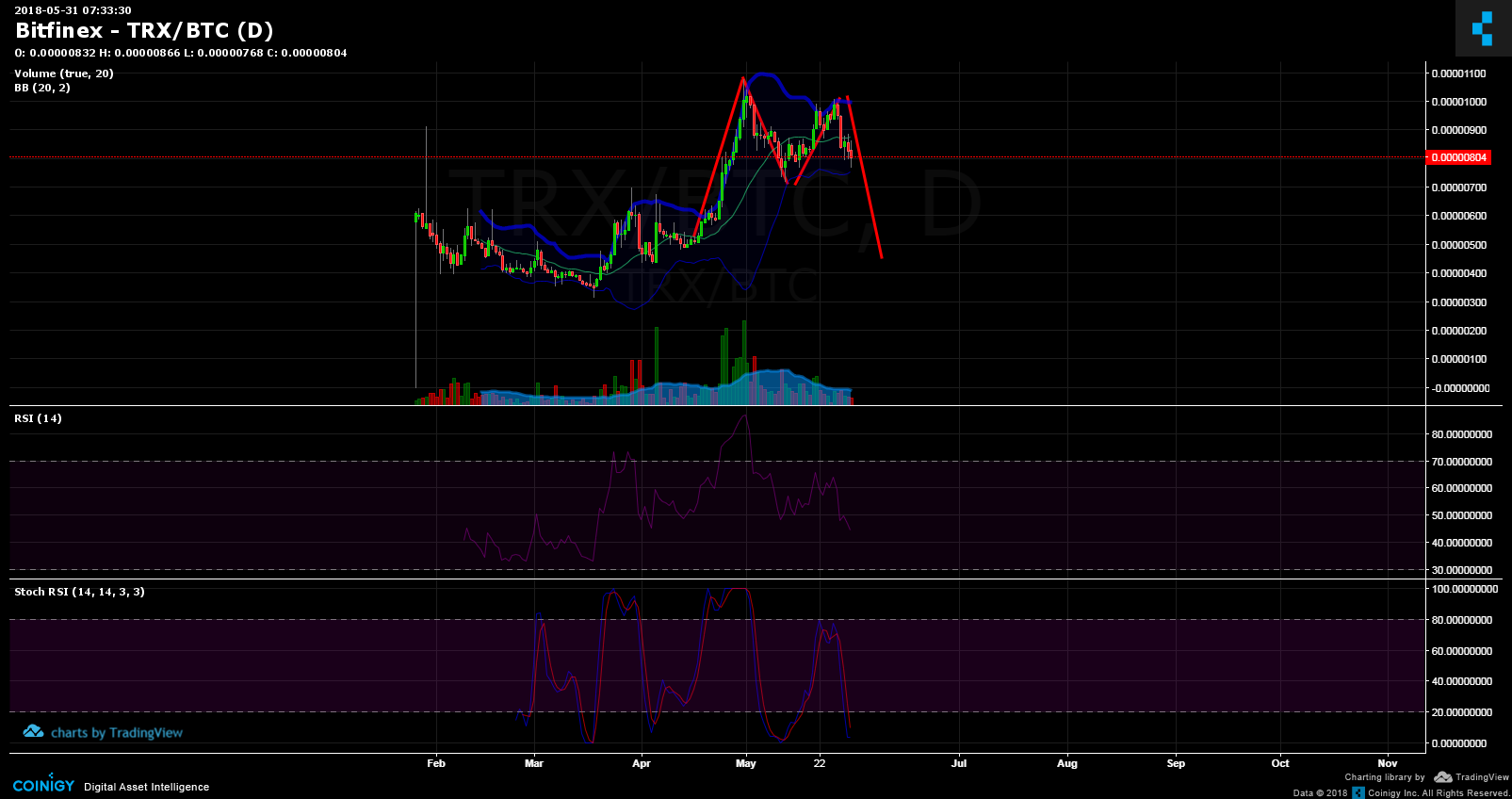Select the Stoch RSI (14, 14, 3, 3) label

79,592
